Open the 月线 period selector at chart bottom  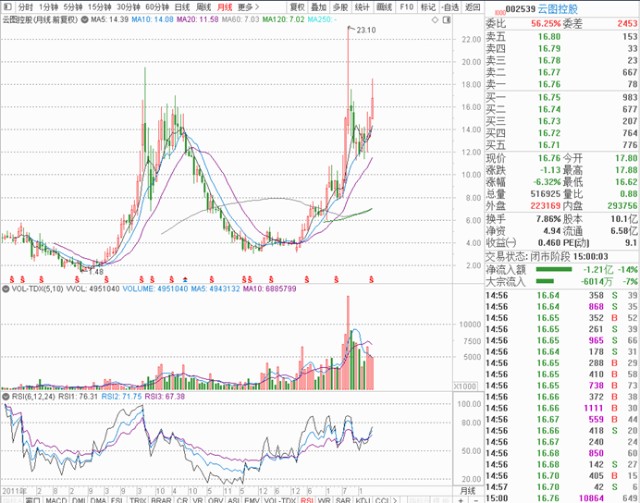pos(467,491)
